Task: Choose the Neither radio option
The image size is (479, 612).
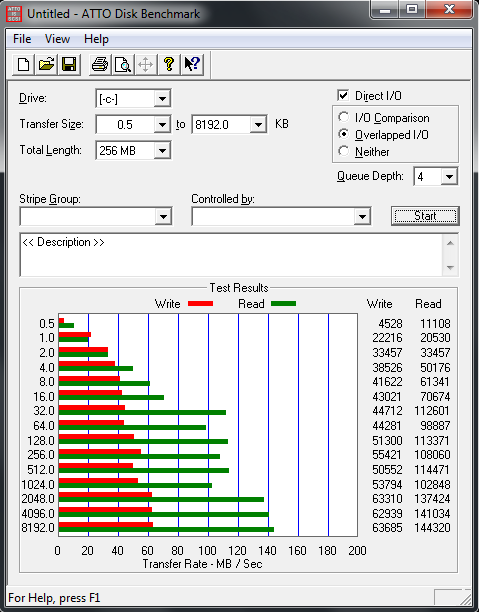Action: click(x=344, y=151)
